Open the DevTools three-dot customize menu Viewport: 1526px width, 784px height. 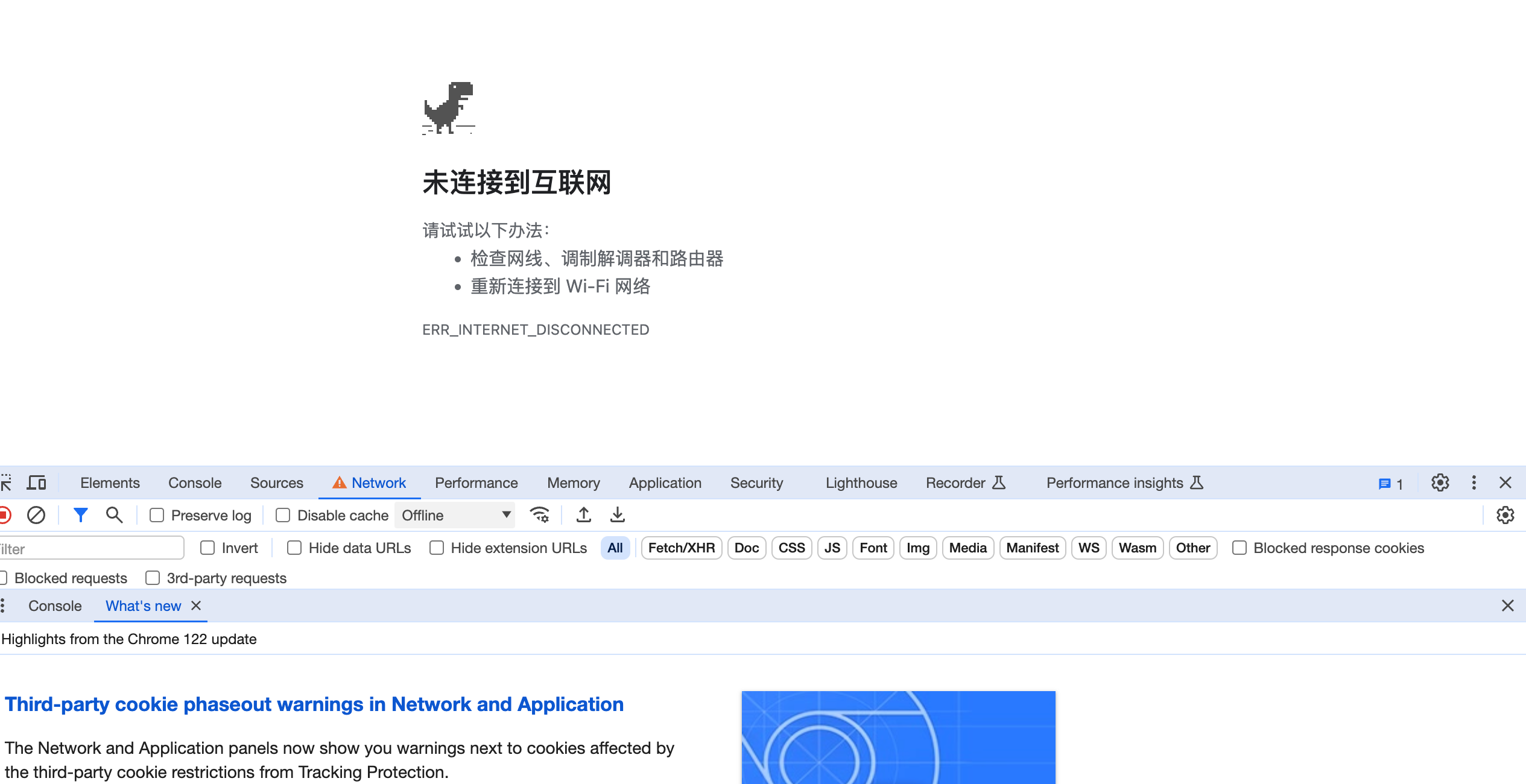tap(1474, 482)
